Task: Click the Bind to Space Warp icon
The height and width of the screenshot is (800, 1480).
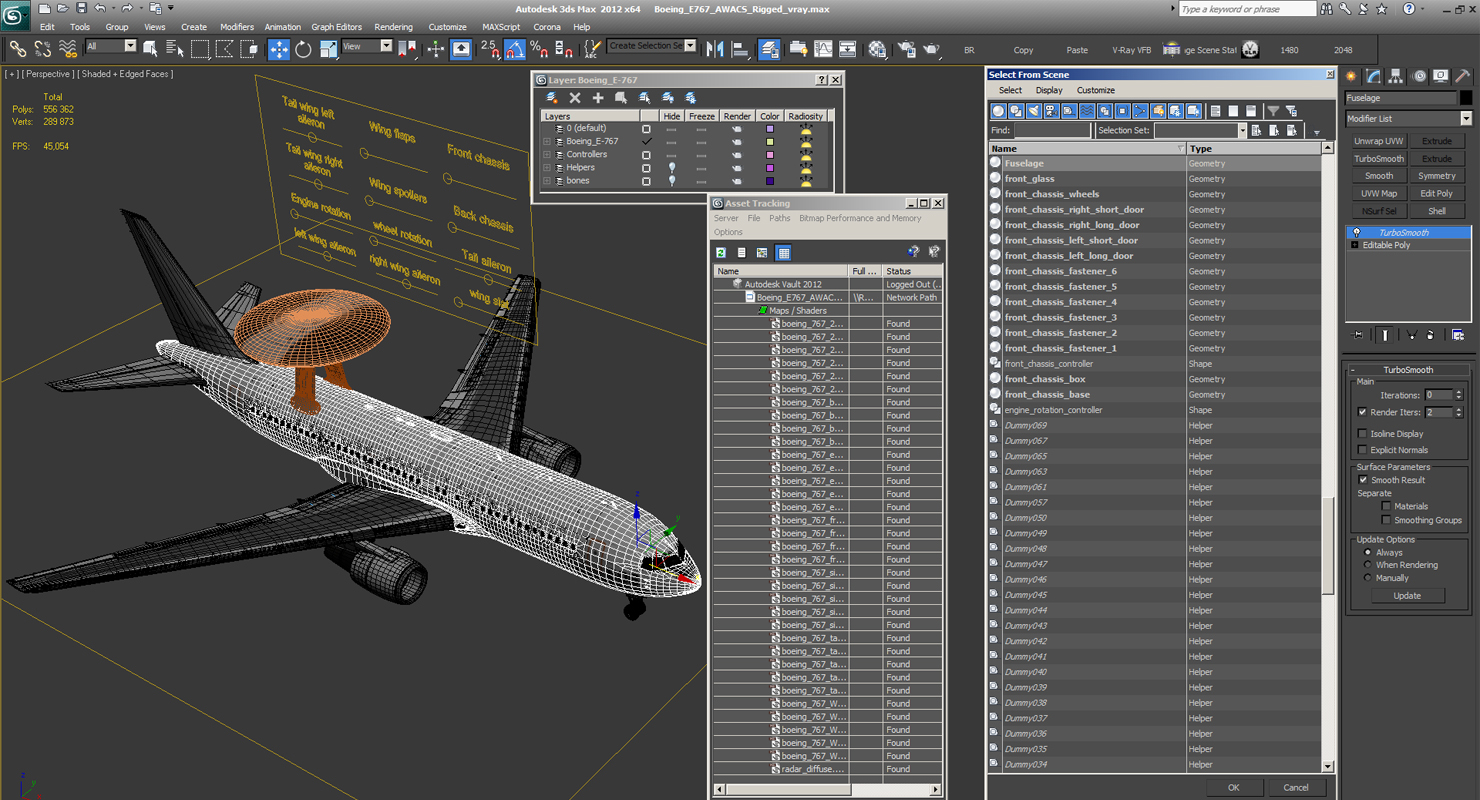Action: [x=68, y=48]
